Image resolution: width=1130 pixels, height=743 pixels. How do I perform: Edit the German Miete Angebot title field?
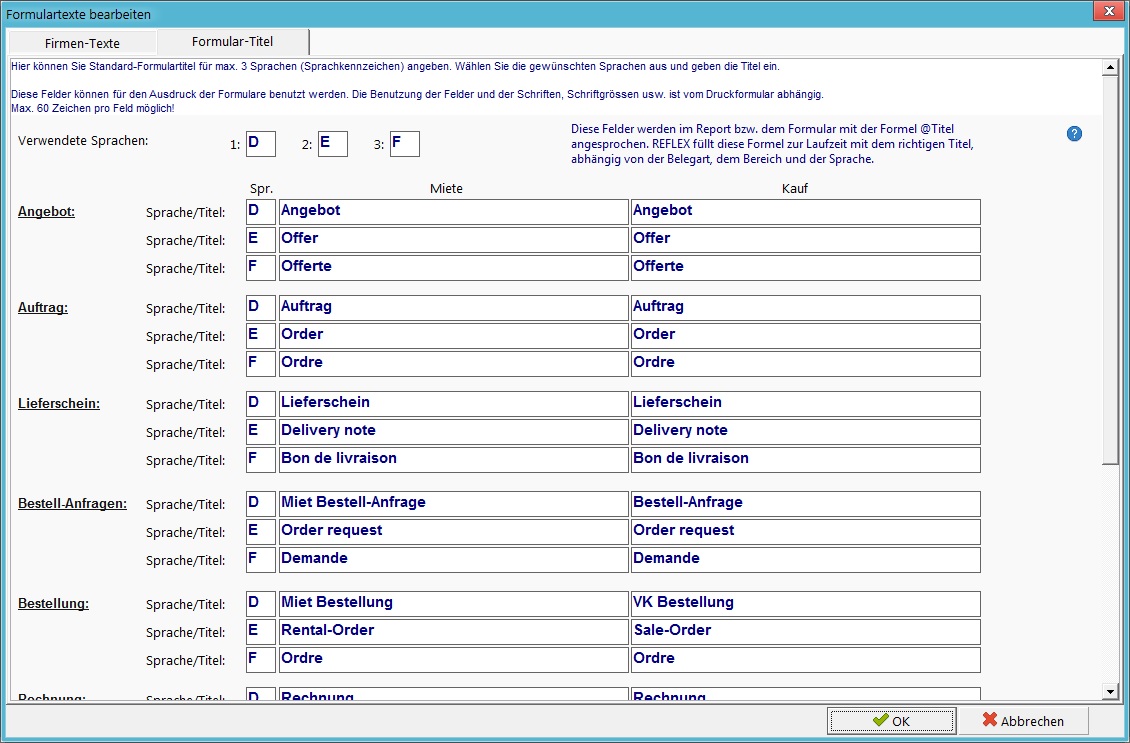[x=452, y=212]
